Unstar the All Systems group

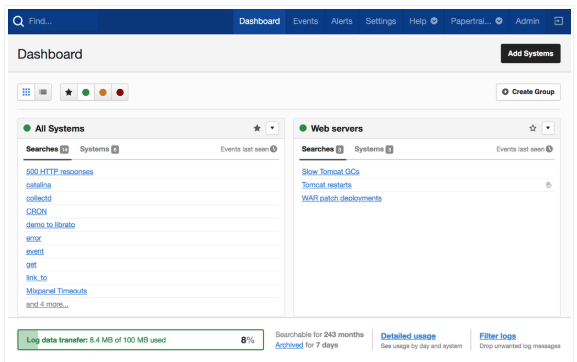[257, 128]
